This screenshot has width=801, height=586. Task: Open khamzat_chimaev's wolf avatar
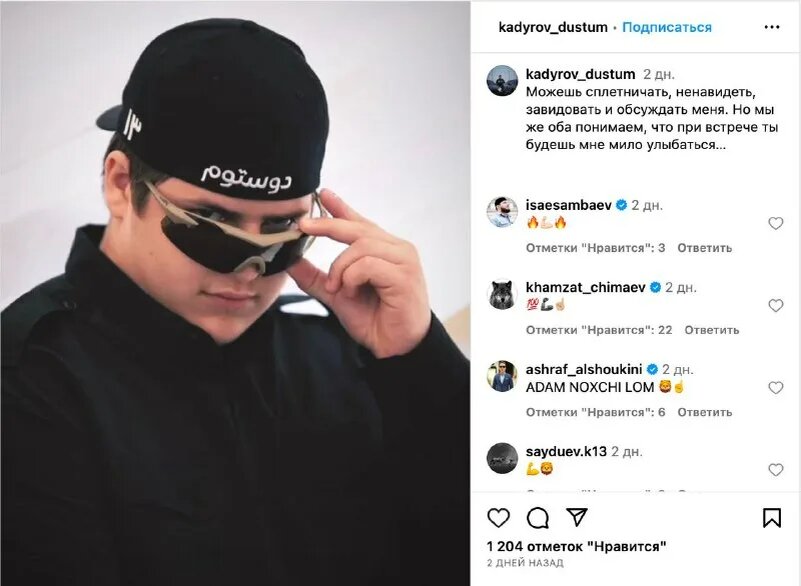(x=502, y=294)
